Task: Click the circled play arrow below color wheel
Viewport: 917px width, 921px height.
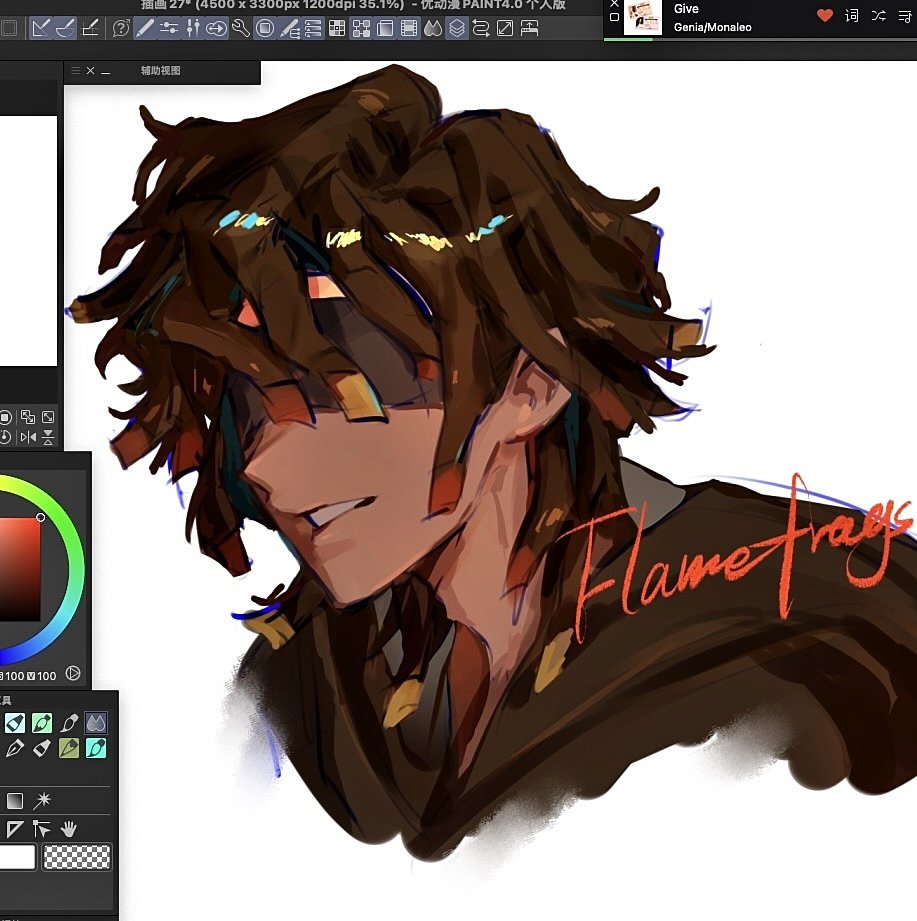Action: (73, 673)
